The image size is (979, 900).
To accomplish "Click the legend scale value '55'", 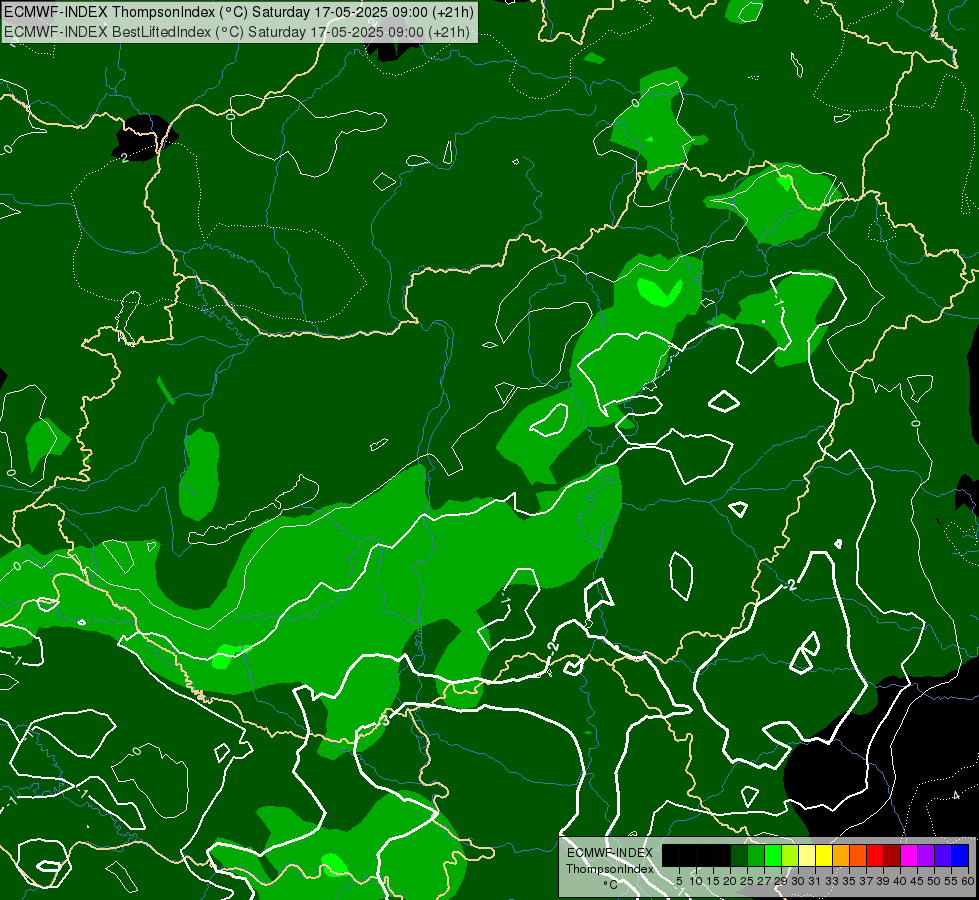I will 952,881.
